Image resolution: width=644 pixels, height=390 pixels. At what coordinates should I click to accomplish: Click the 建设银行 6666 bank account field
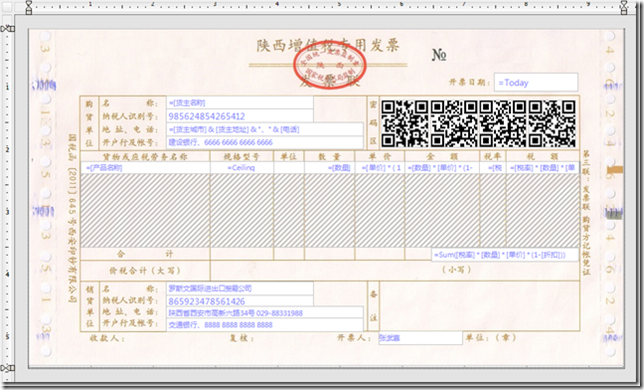(265, 142)
